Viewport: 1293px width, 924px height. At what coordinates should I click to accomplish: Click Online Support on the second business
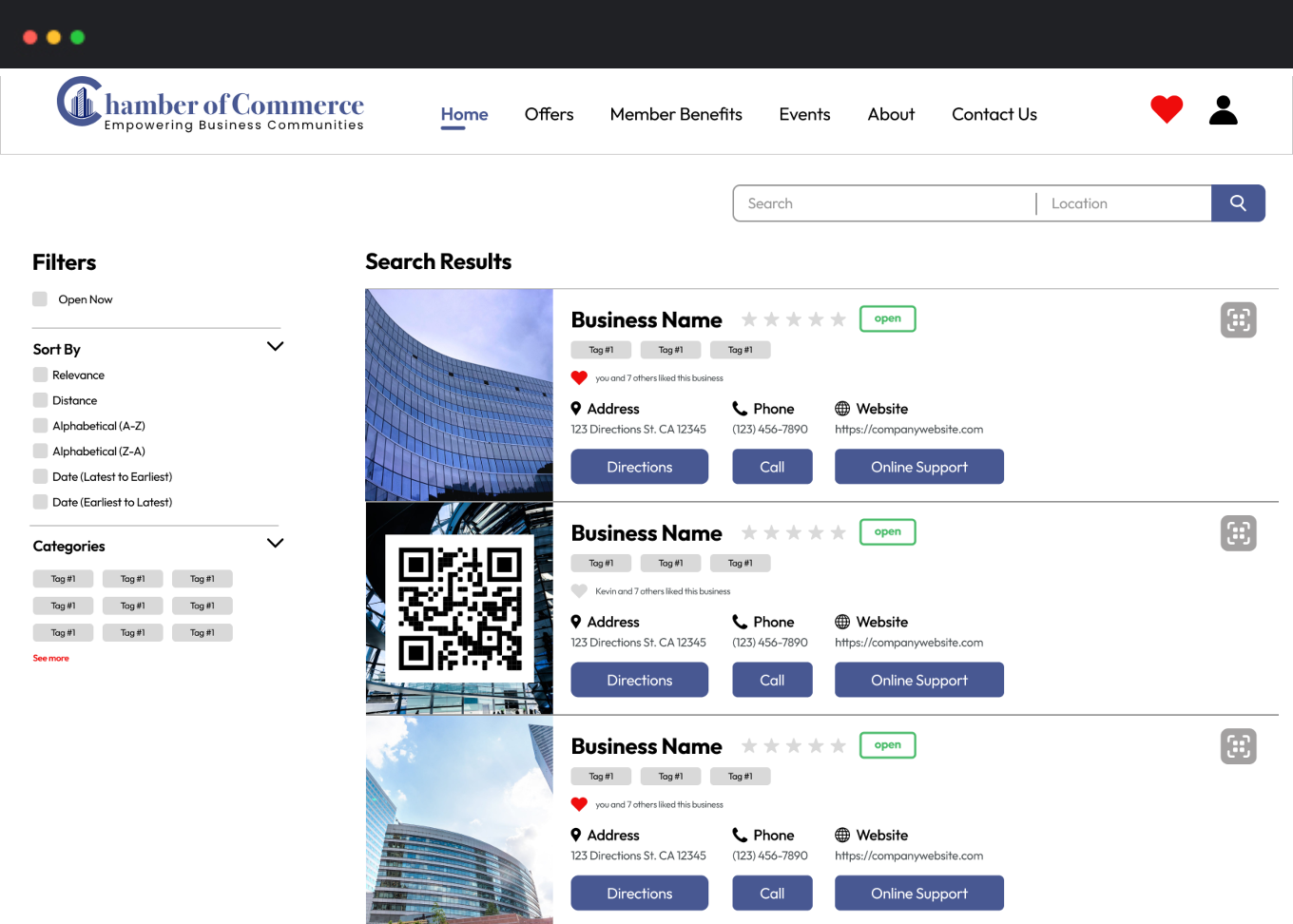pos(918,681)
